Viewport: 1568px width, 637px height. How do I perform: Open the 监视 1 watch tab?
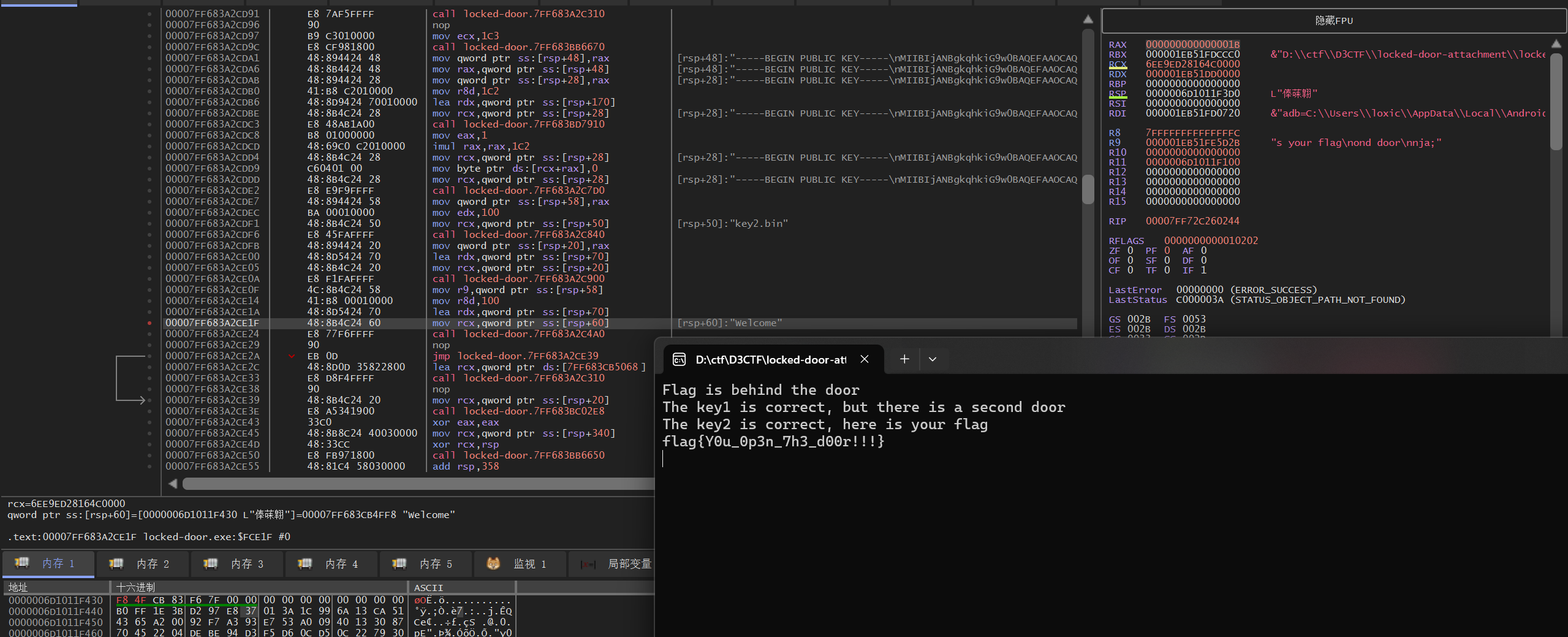click(520, 563)
